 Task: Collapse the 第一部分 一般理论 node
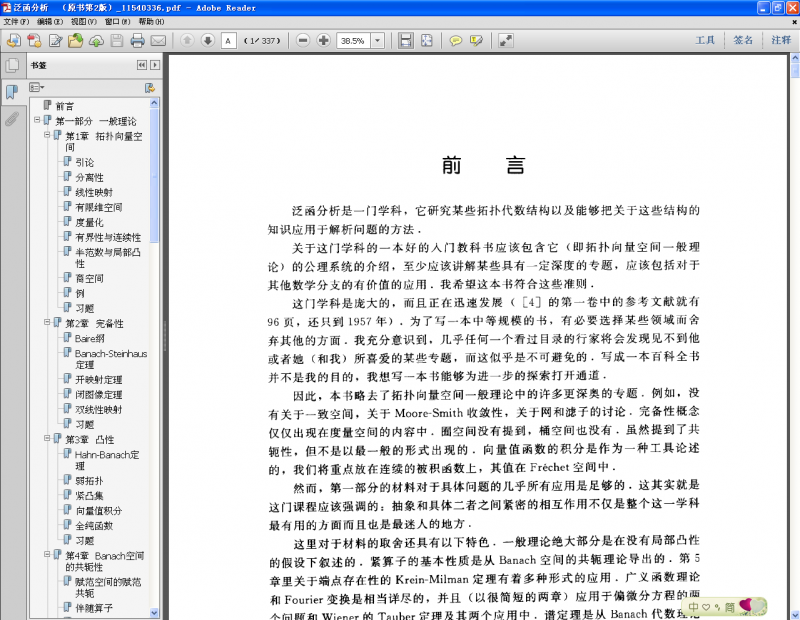[37, 120]
